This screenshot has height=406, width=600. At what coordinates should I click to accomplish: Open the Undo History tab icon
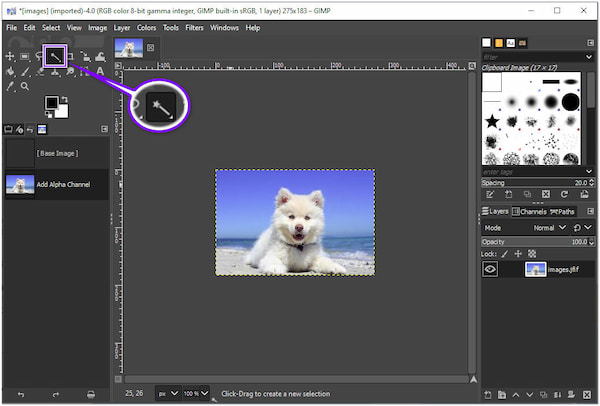[x=30, y=129]
